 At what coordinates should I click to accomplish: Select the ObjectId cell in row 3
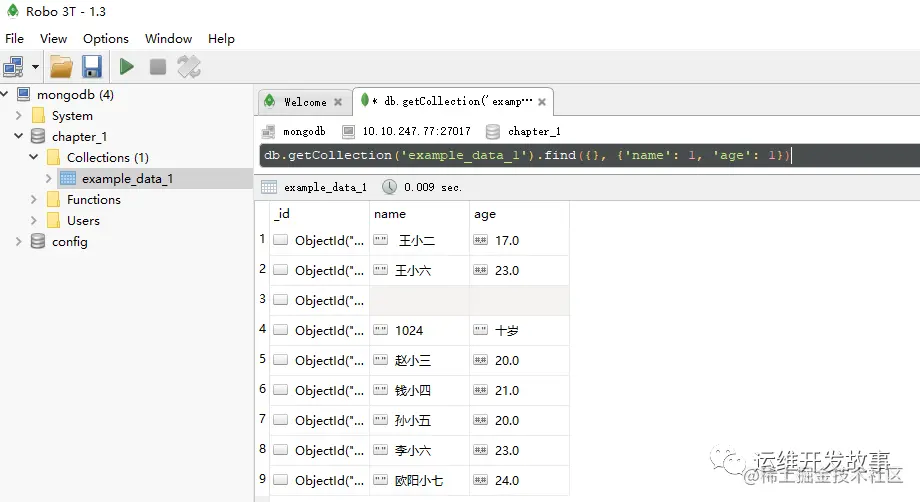click(x=320, y=300)
